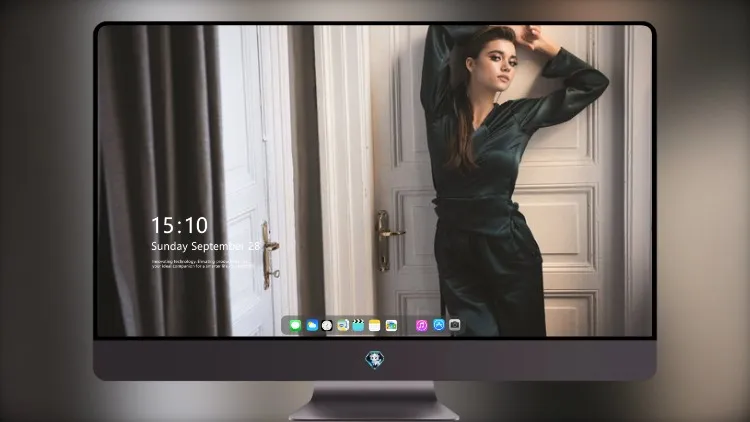Launch the Weather app from the dock
The height and width of the screenshot is (422, 750).
312,325
